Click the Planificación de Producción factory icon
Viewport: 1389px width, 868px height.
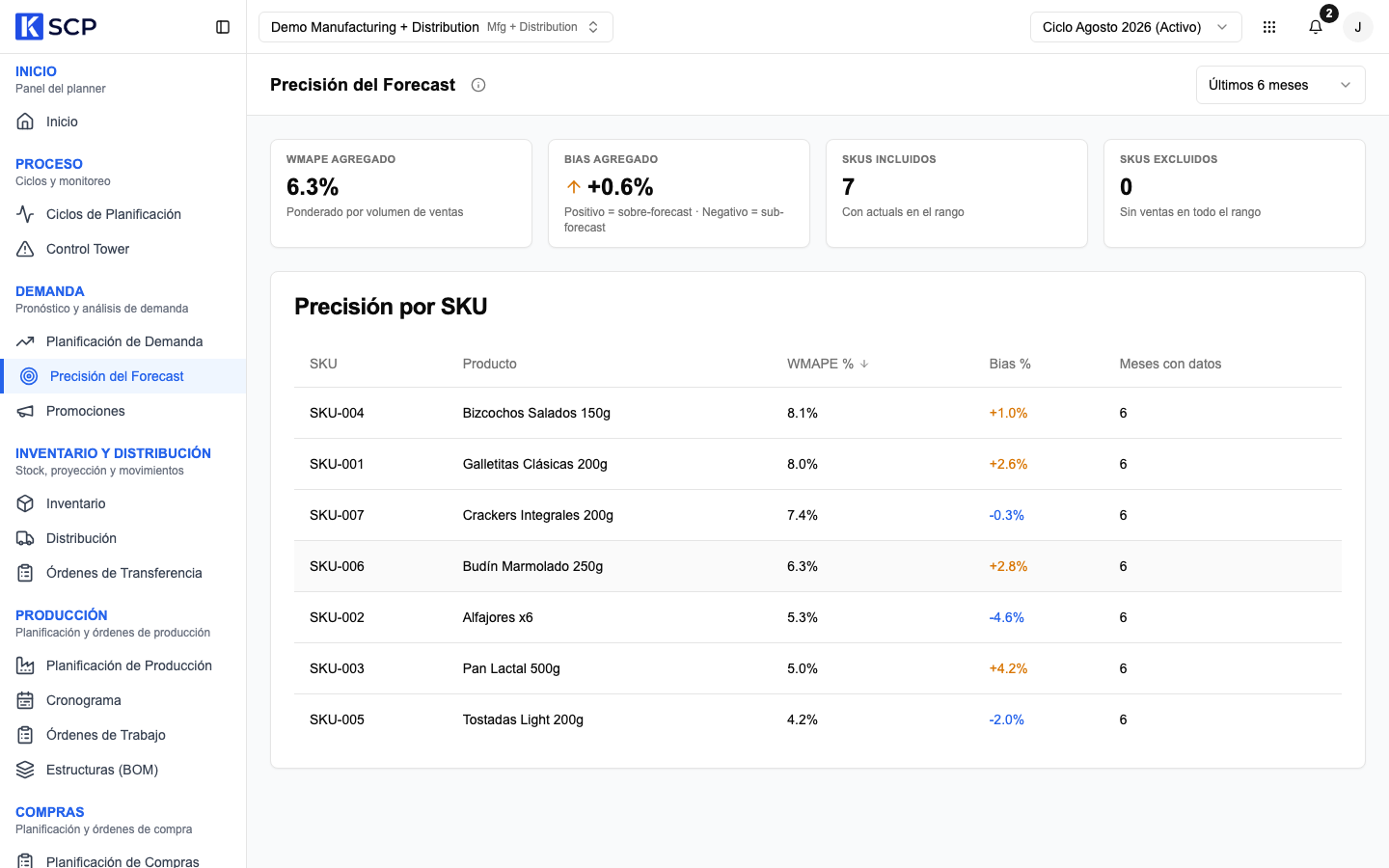(x=25, y=665)
